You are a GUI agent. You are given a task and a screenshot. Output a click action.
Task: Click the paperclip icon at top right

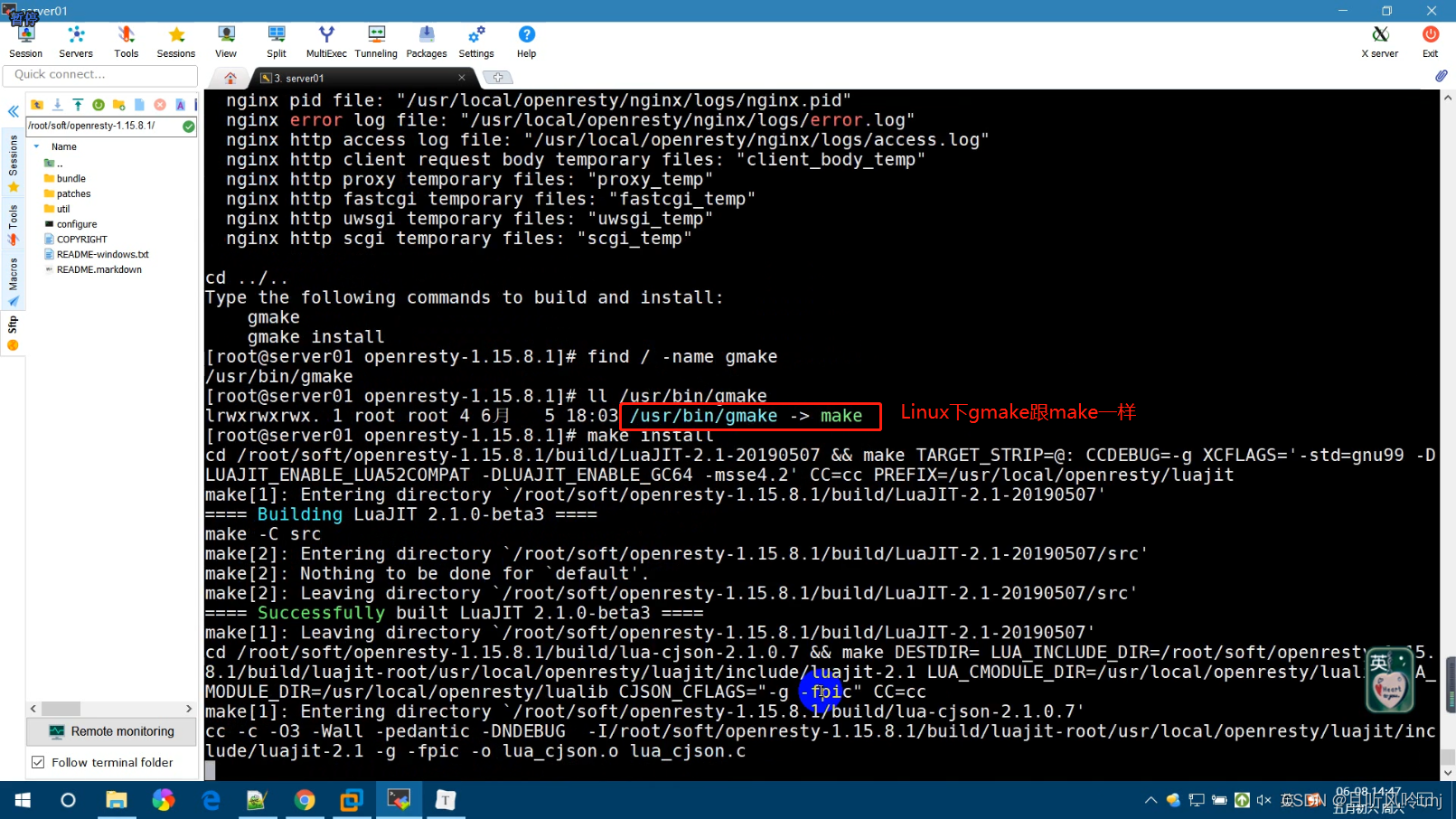pyautogui.click(x=1441, y=76)
